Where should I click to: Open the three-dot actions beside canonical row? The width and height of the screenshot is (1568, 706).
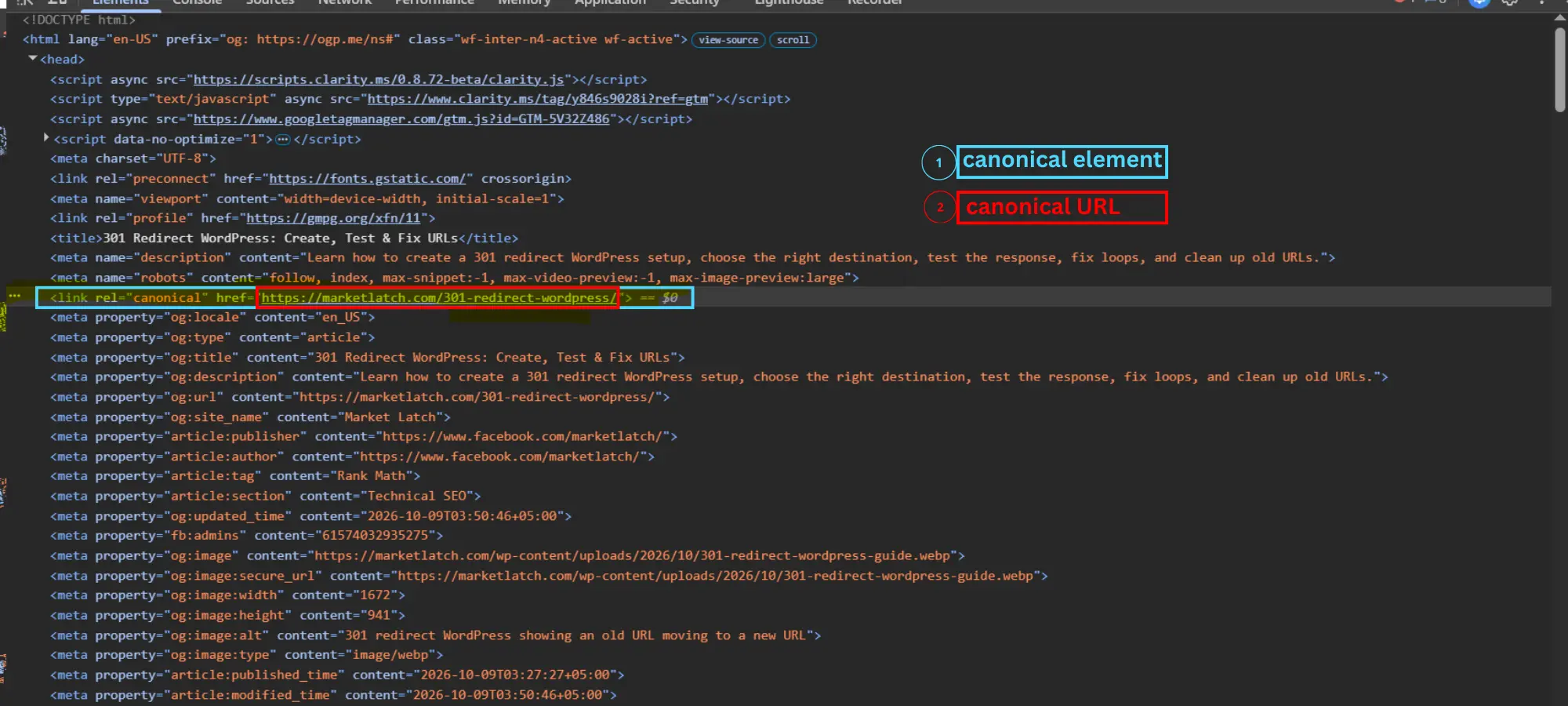coord(15,296)
